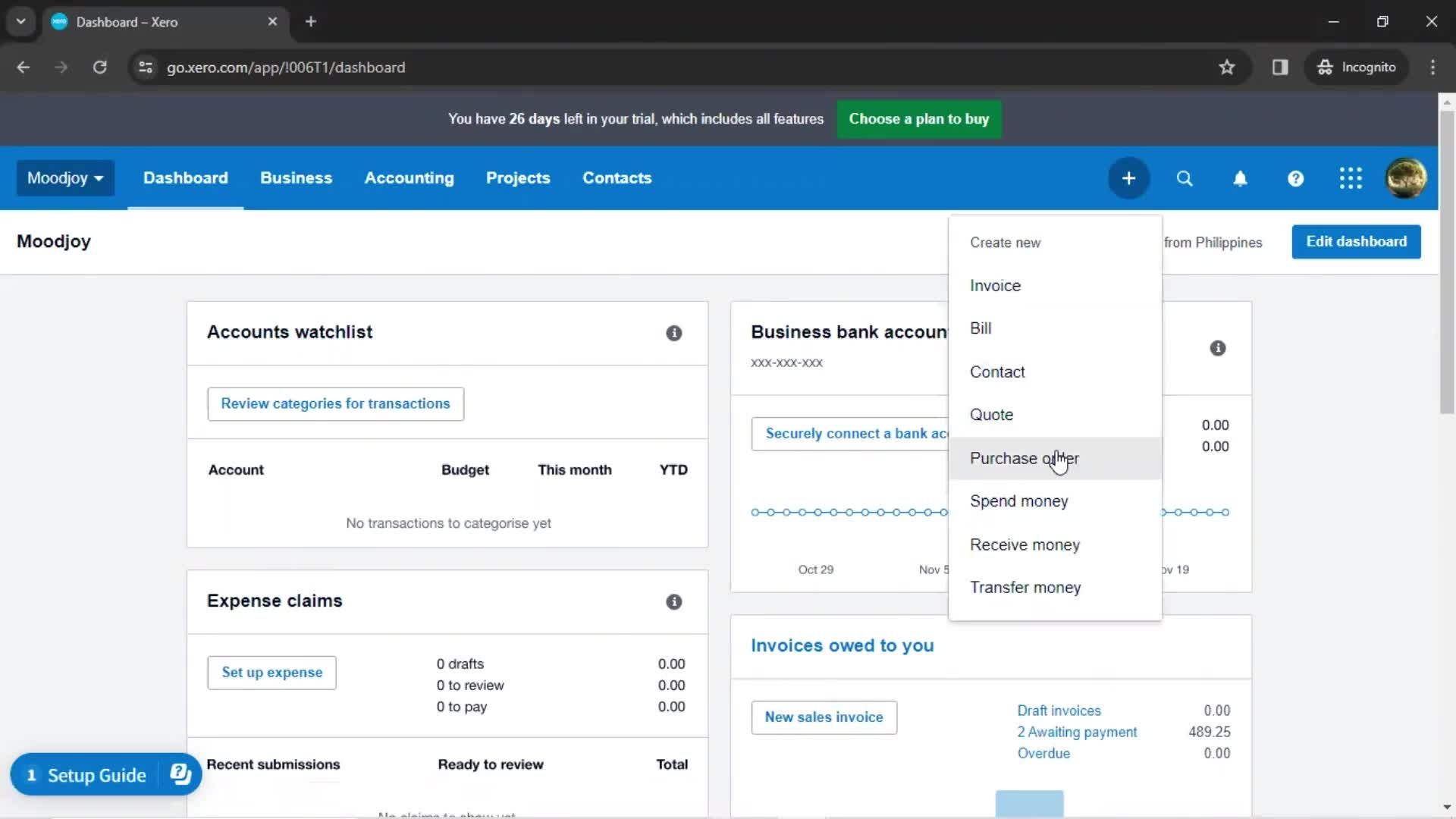Close the Dashboard – Xero tab

(272, 21)
